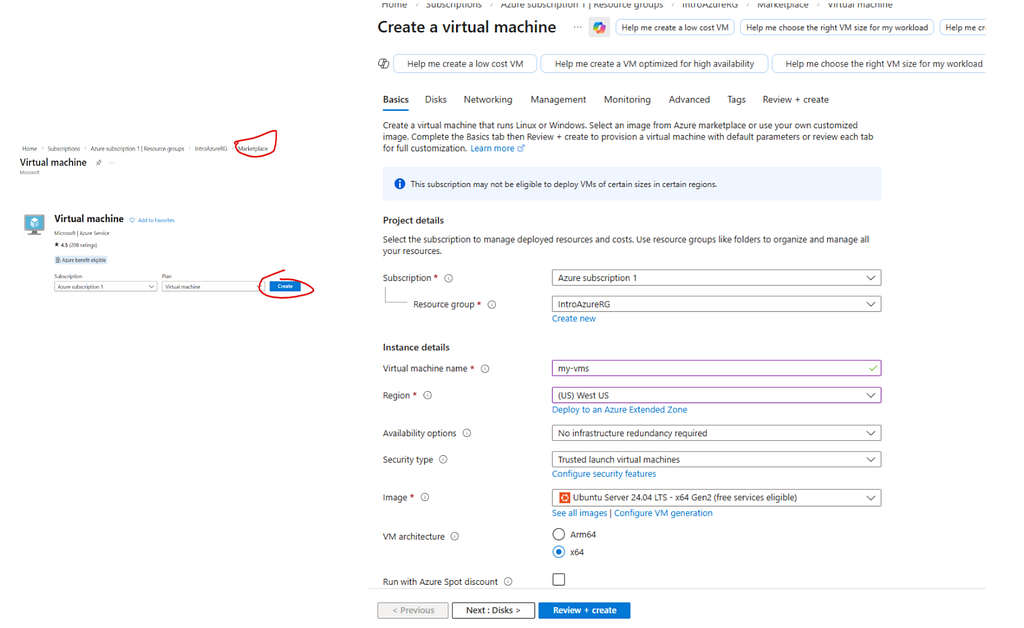Image resolution: width=1024 pixels, height=628 pixels.
Task: Click the < Previous button
Action: tap(413, 610)
